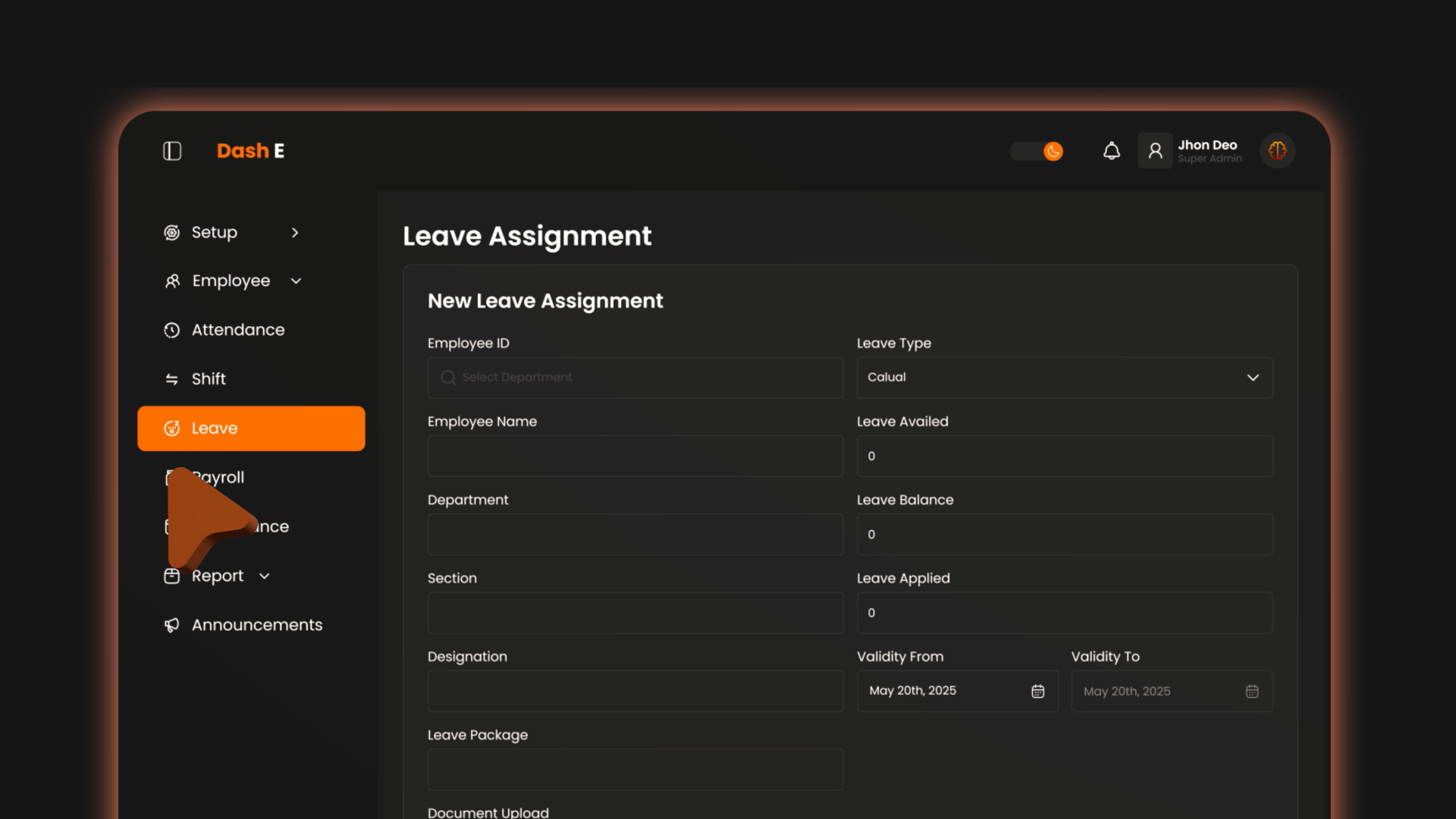Click the Attendance clock icon

(x=172, y=330)
